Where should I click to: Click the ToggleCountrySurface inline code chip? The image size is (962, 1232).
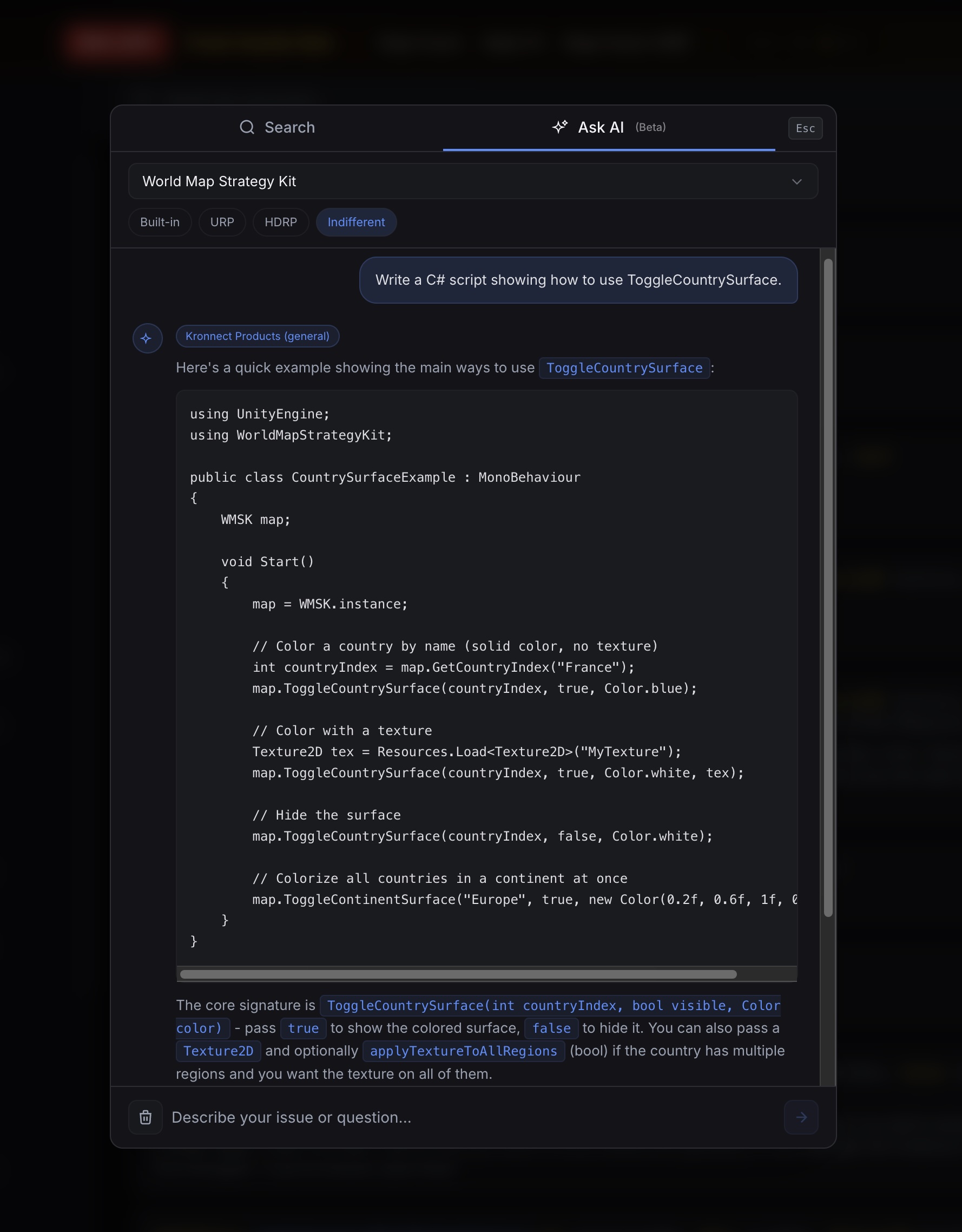[x=625, y=368]
